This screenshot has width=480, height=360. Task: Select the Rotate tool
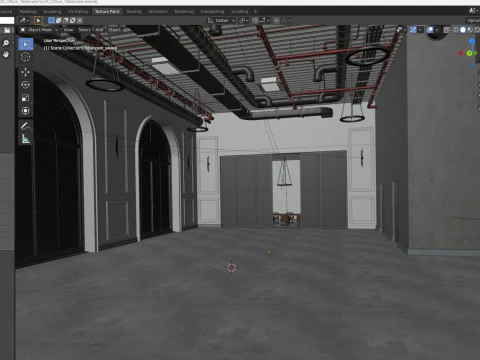tap(25, 85)
